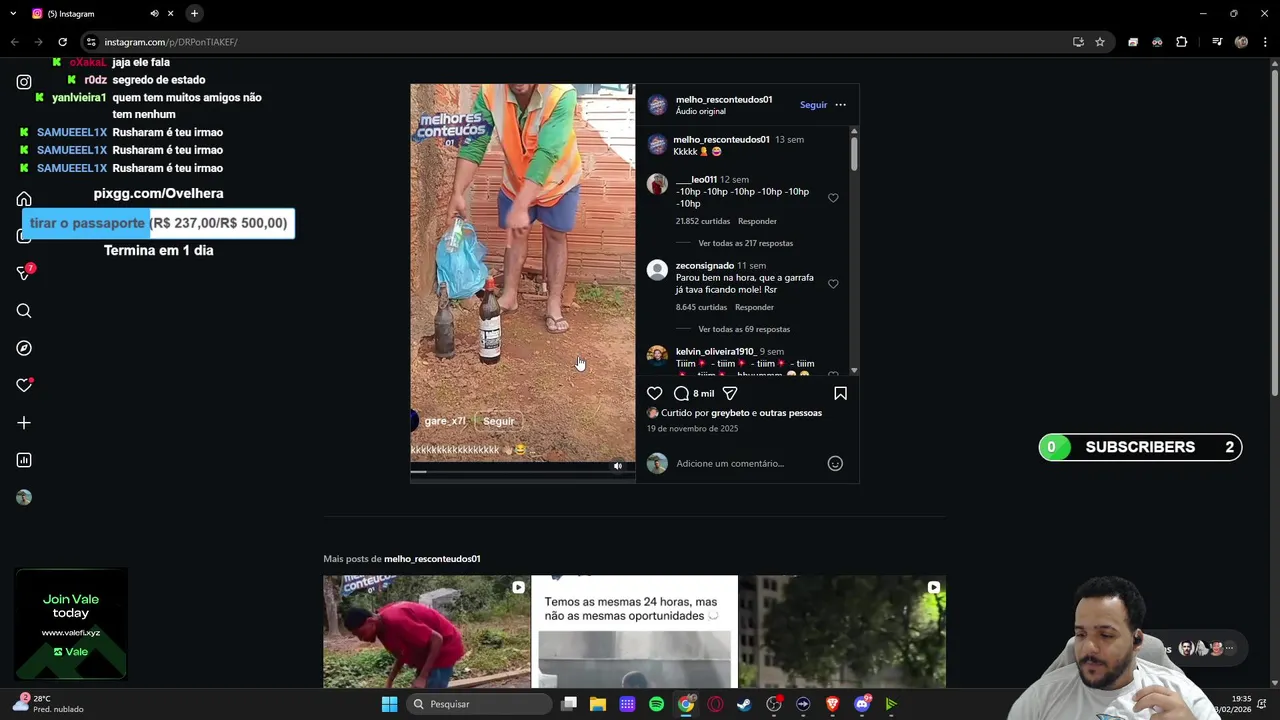The image size is (1280, 720).
Task: Reload the page
Action: [62, 42]
